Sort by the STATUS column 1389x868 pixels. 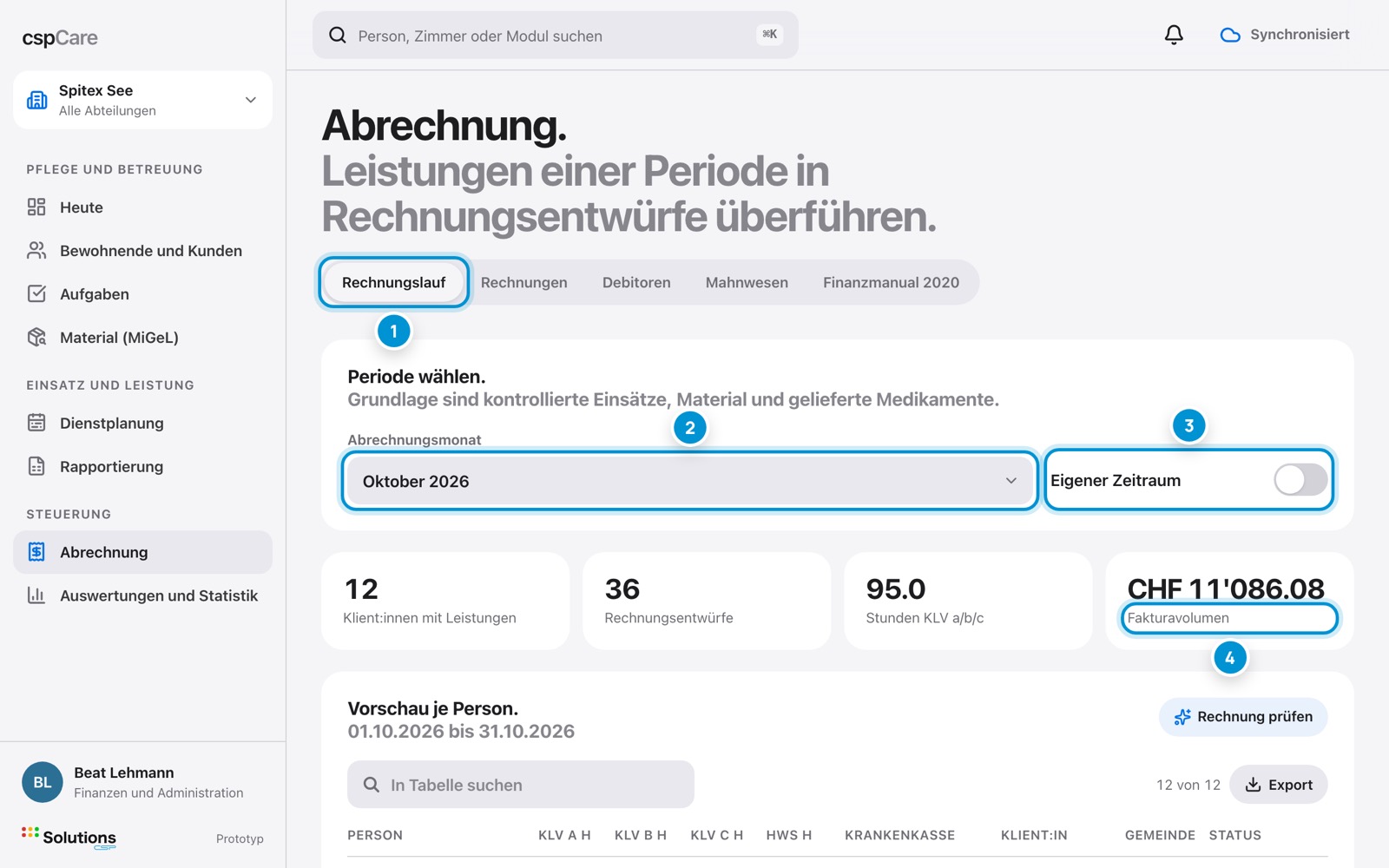1234,835
